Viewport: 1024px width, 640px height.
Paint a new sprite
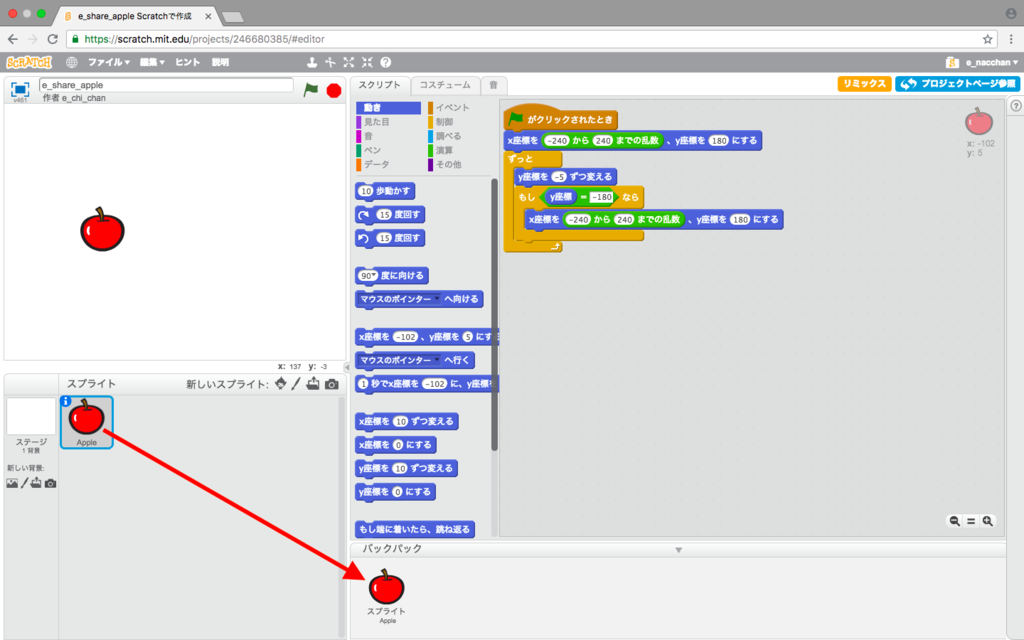(296, 383)
